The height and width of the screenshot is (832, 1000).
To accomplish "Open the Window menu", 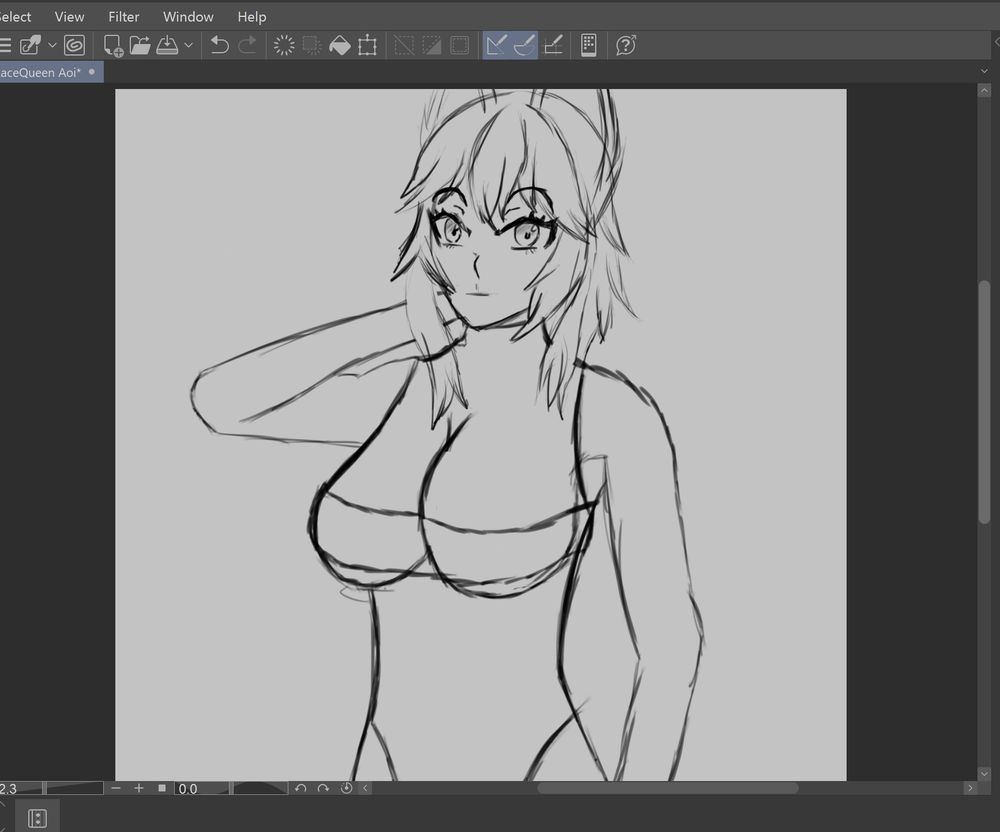I will point(188,17).
